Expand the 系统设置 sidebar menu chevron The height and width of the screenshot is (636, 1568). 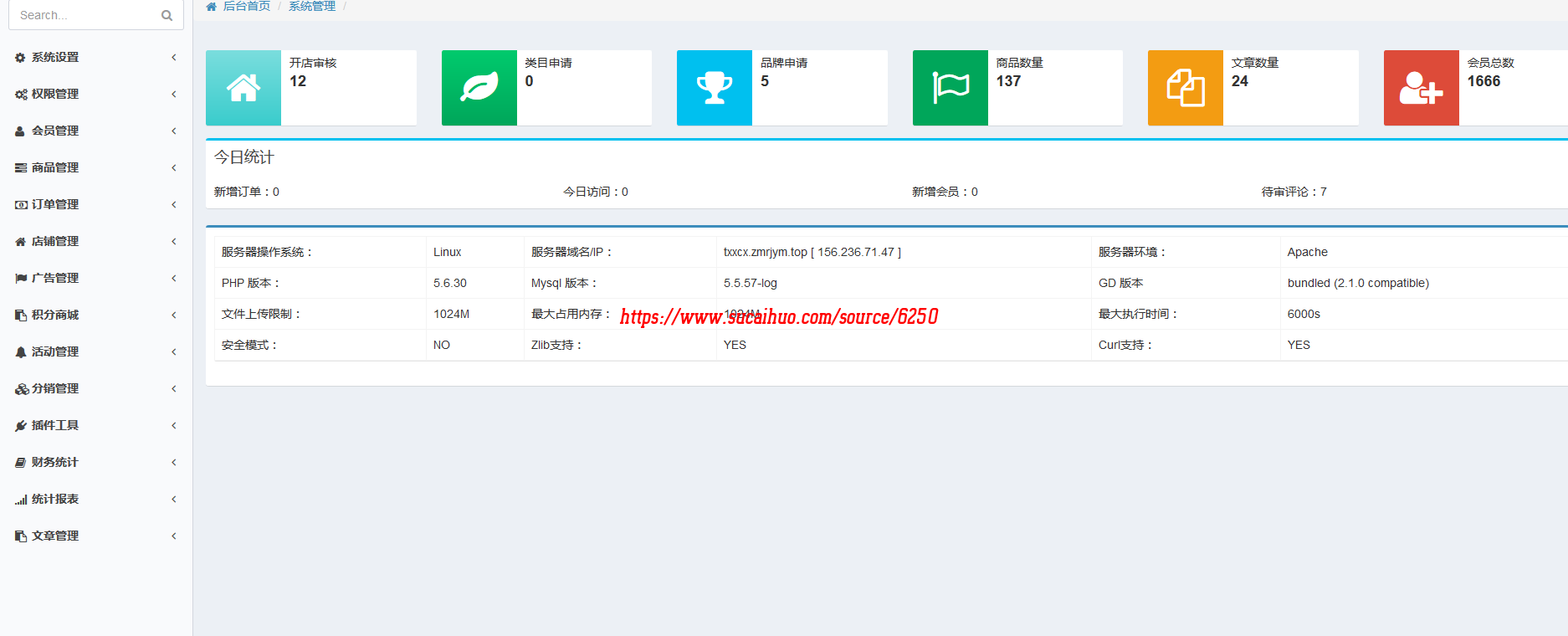(x=174, y=58)
